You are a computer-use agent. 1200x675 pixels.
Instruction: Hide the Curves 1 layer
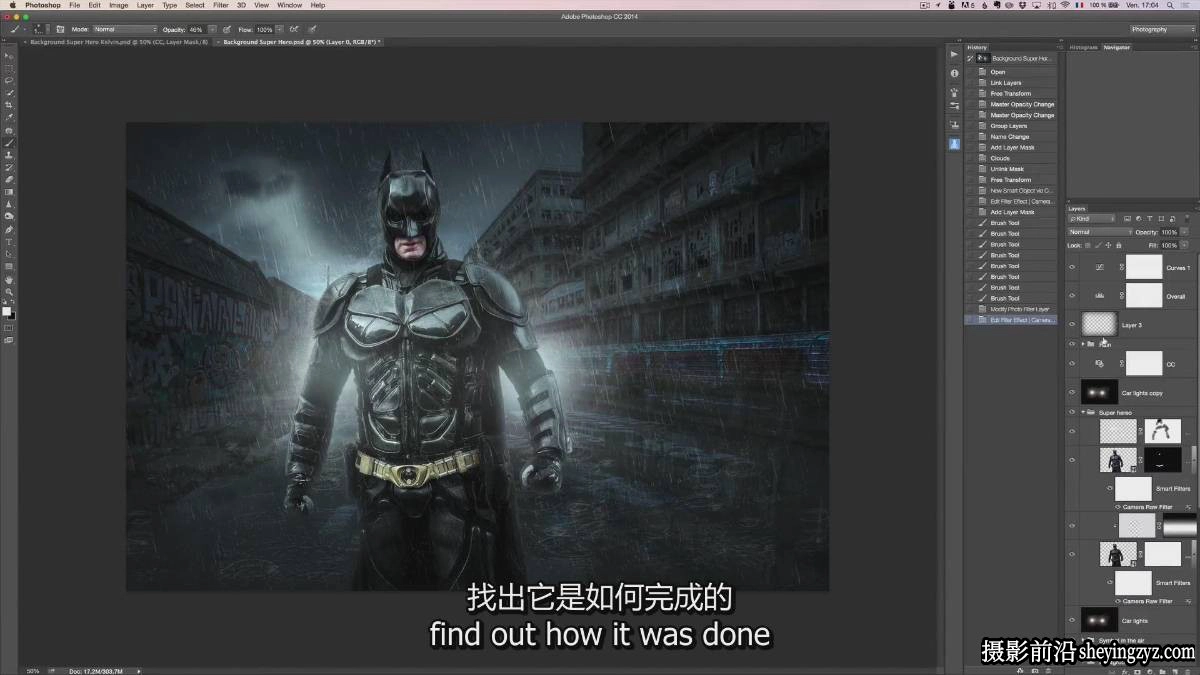tap(1073, 267)
